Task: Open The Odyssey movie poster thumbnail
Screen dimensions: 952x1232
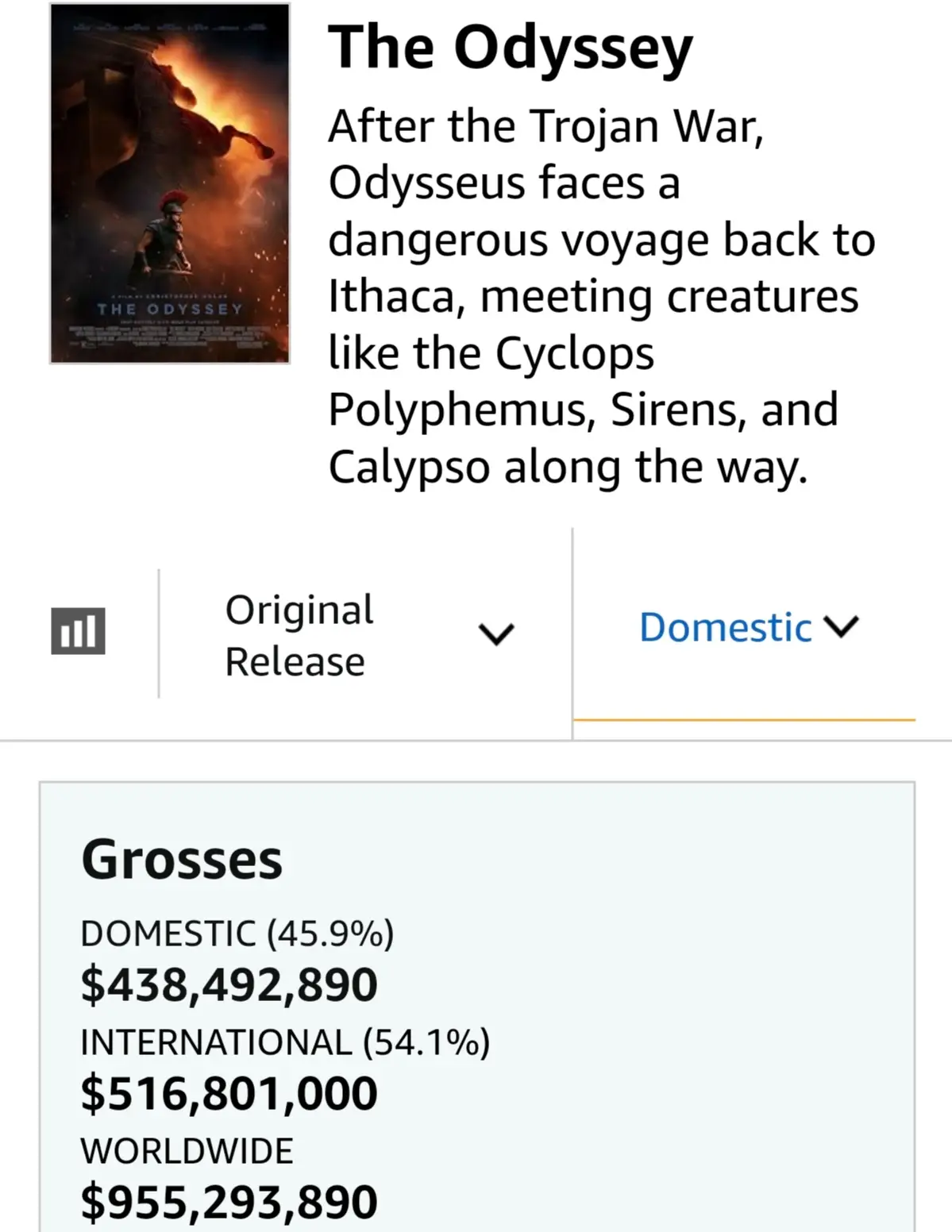Action: click(x=170, y=183)
